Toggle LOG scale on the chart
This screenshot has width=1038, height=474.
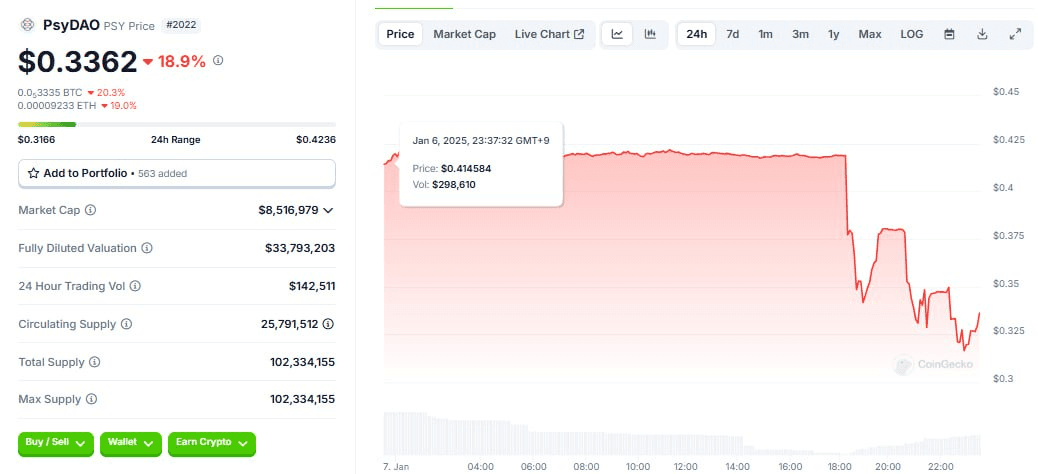[x=911, y=34]
